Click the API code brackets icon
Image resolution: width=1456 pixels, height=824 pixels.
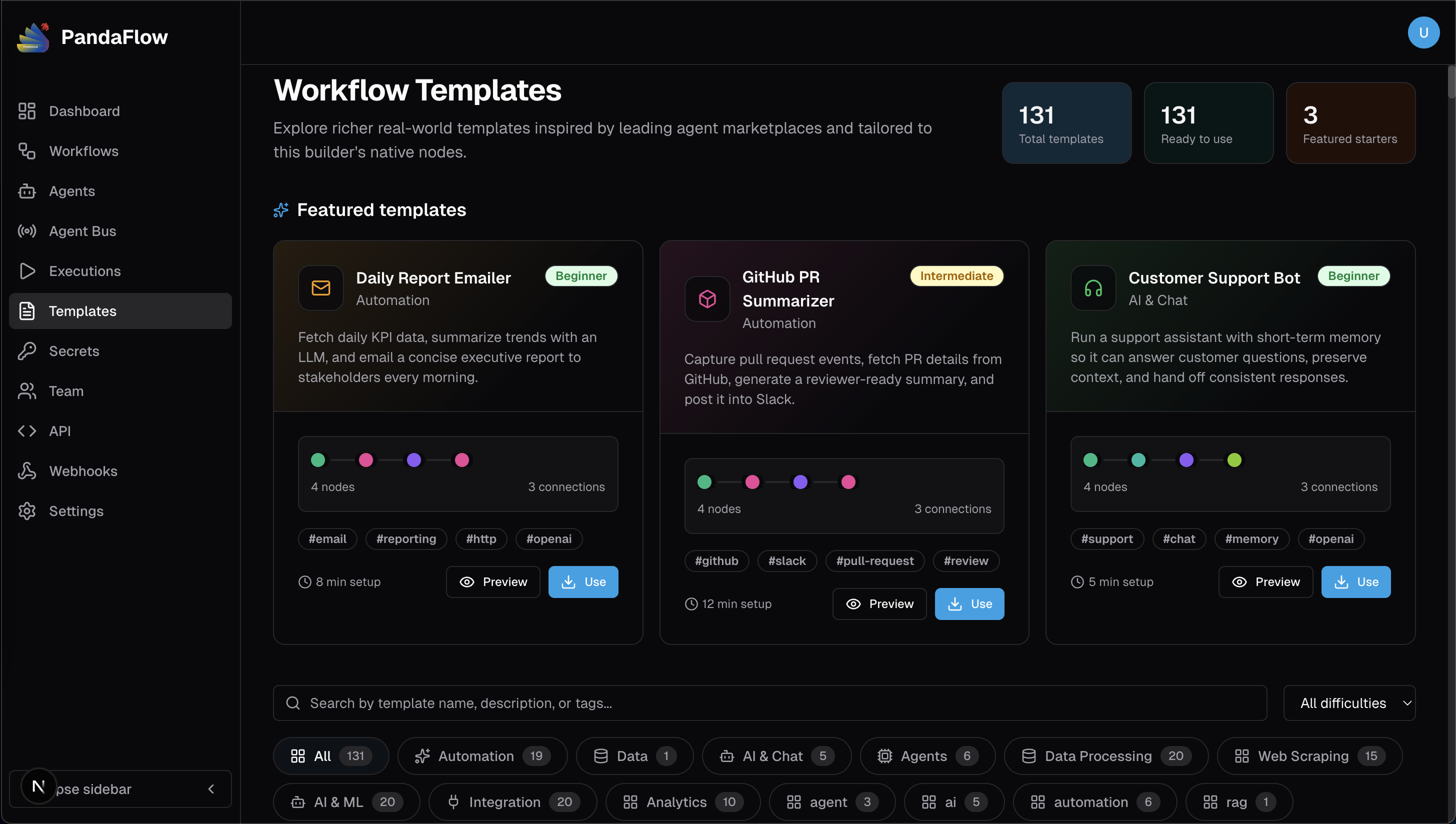[27, 431]
